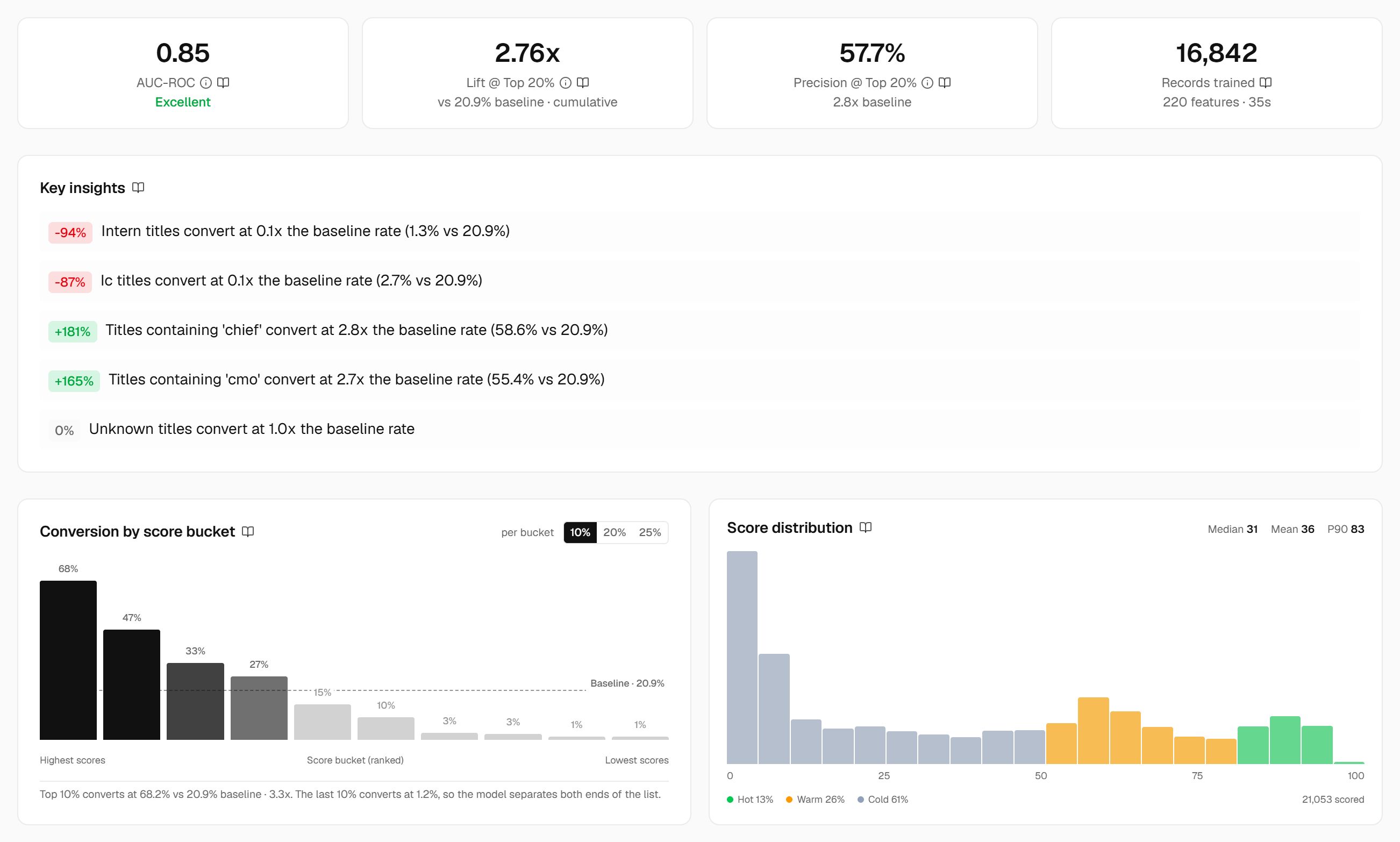Click the 'Score bucket (ranked)' axis label
This screenshot has width=1400, height=842.
(x=355, y=760)
